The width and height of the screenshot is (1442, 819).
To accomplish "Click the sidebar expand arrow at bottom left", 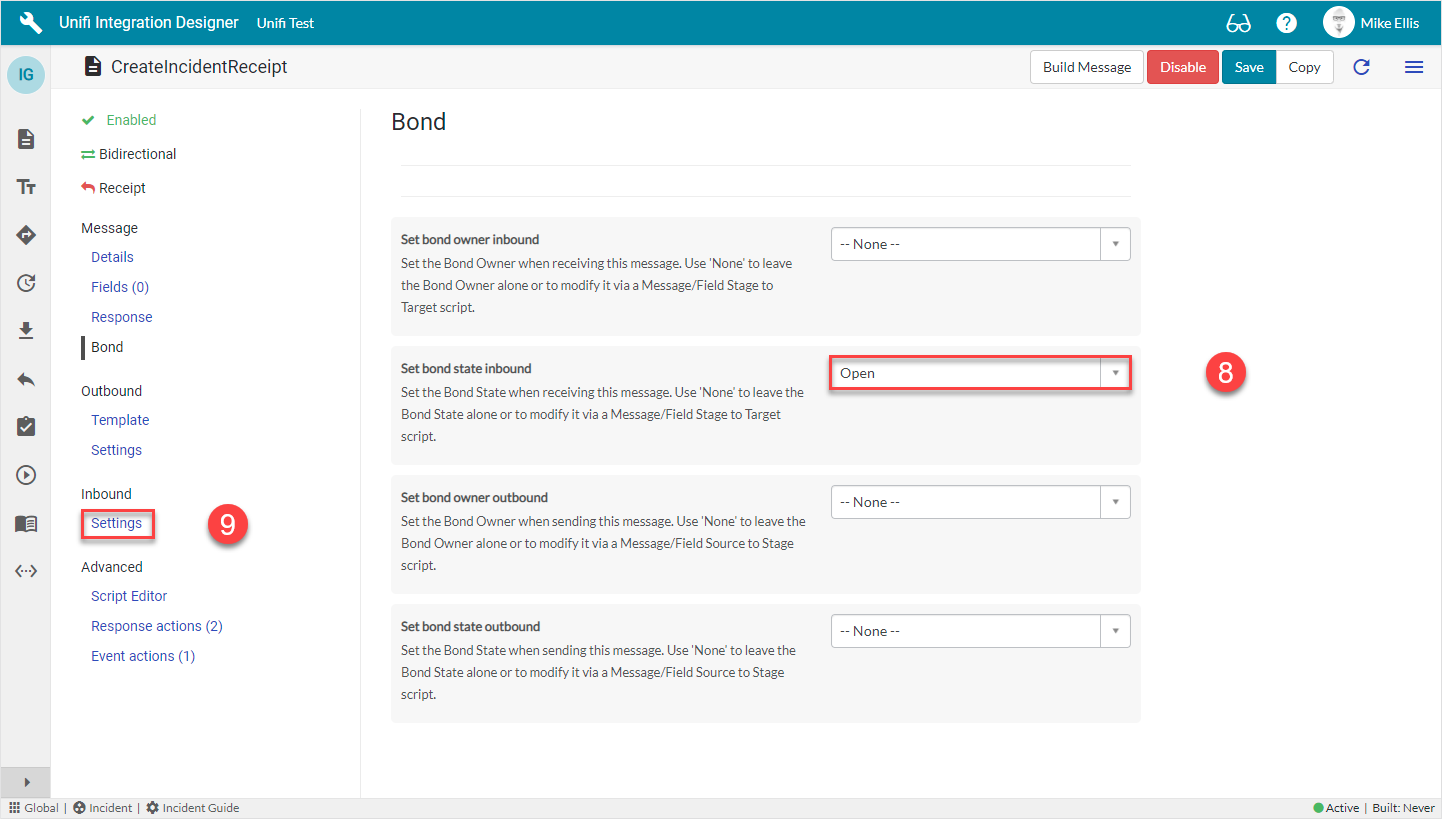I will click(25, 782).
